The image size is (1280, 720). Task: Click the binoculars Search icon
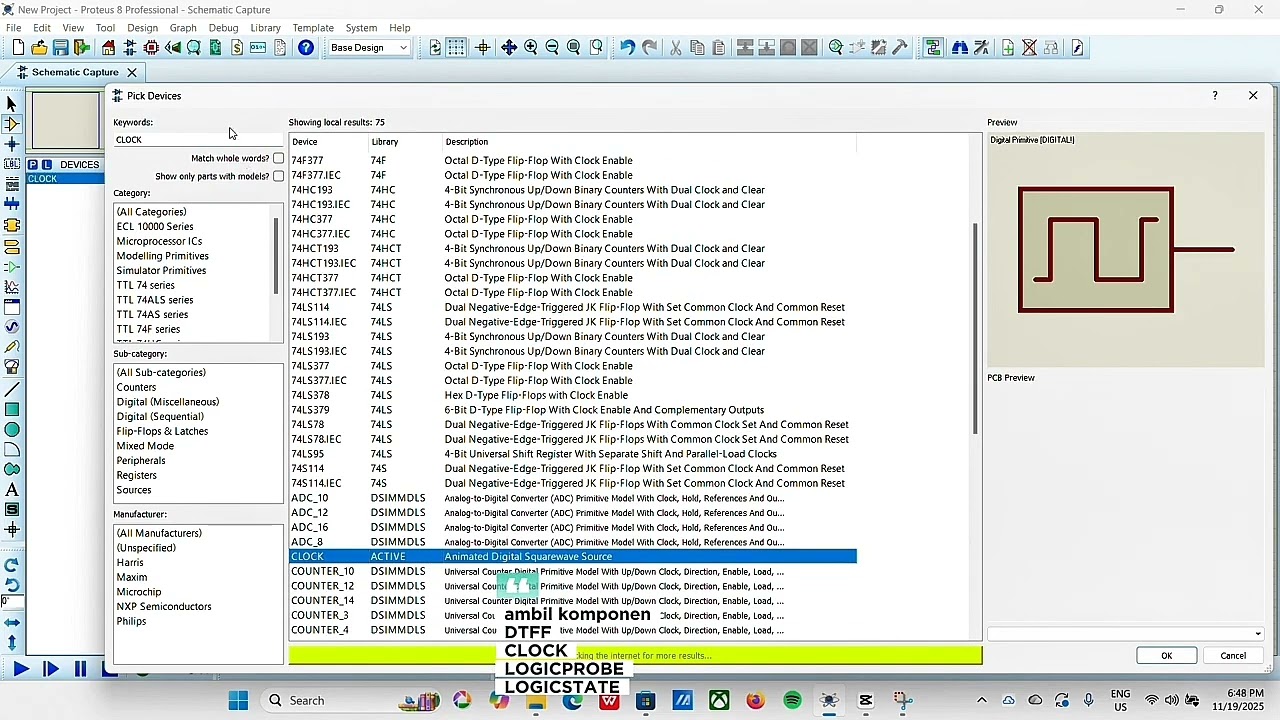(x=960, y=48)
